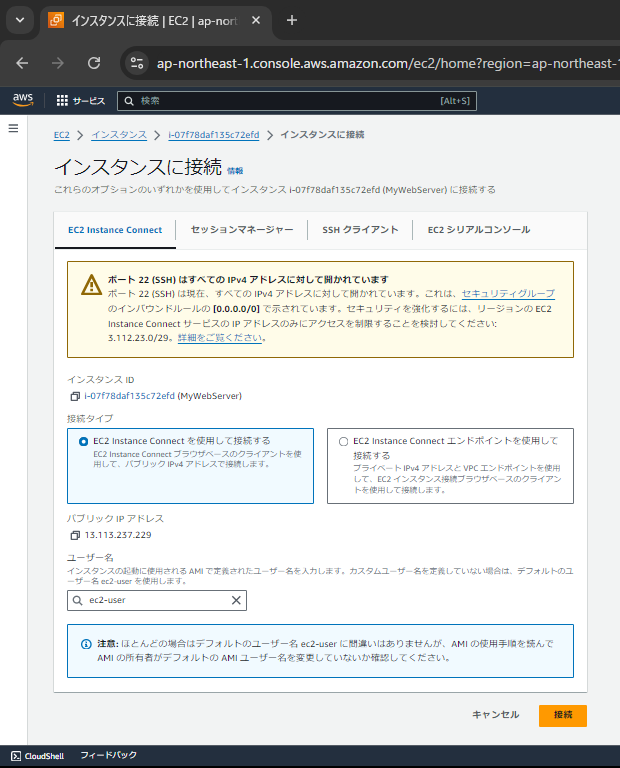Click the キャンセル button
620x768 pixels.
(496, 715)
